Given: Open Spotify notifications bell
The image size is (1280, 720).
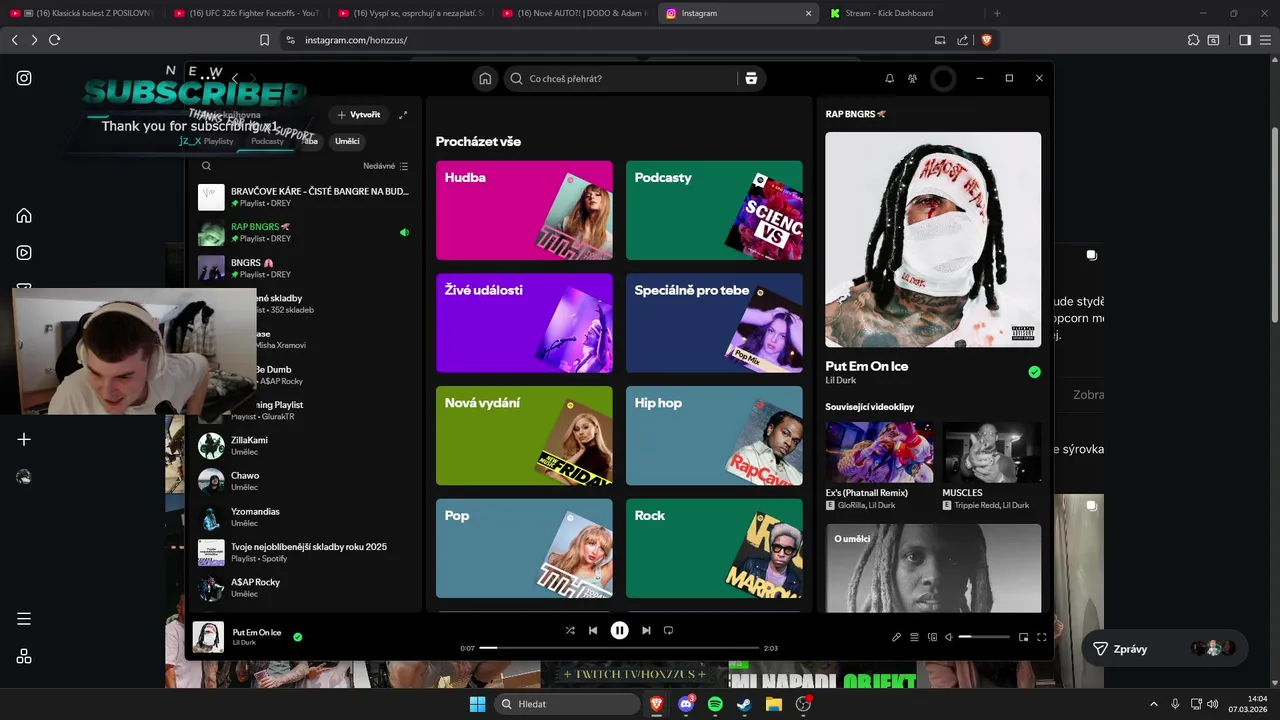Looking at the screenshot, I should 889,78.
